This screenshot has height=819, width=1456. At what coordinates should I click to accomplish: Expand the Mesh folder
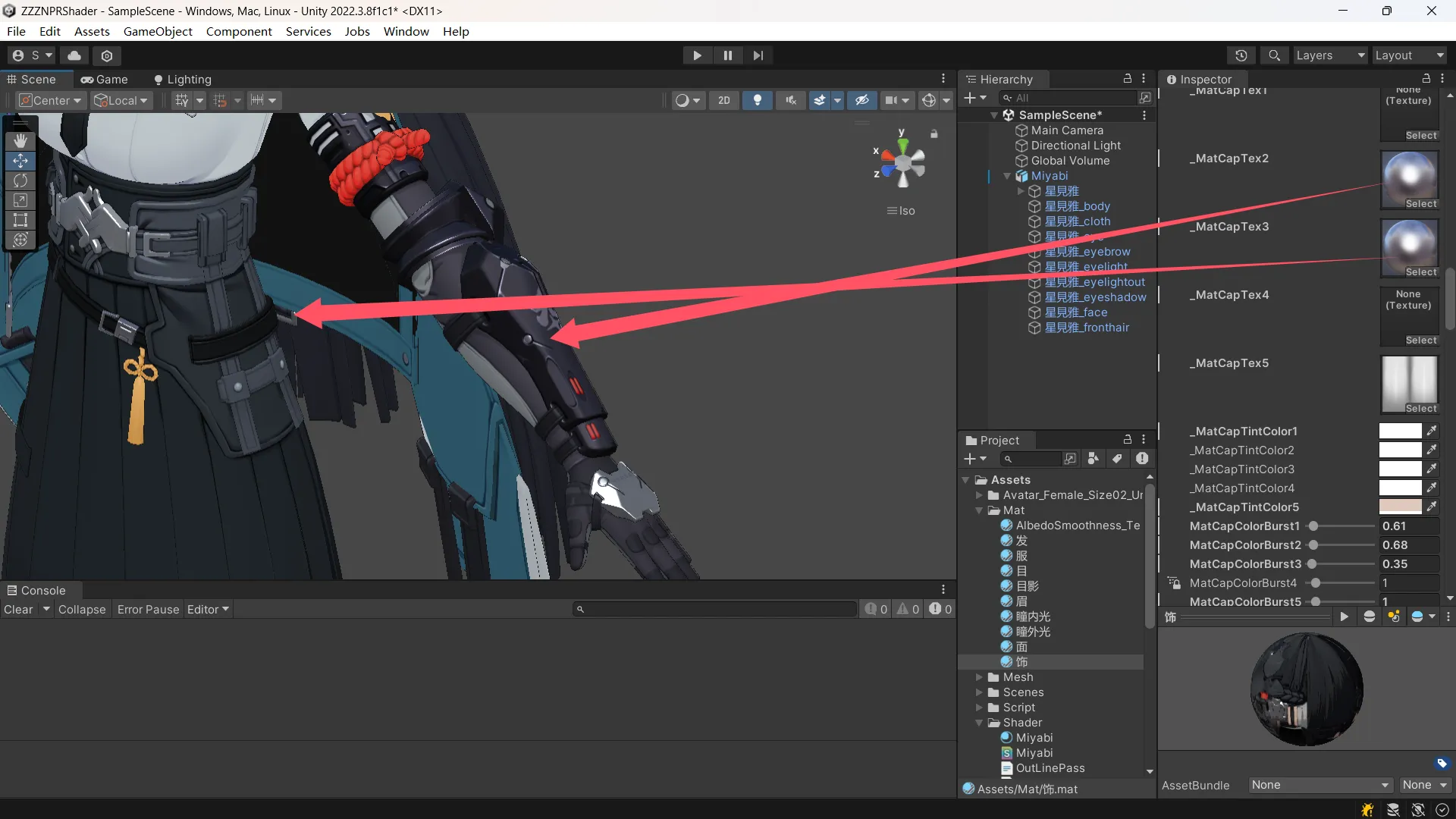point(979,677)
